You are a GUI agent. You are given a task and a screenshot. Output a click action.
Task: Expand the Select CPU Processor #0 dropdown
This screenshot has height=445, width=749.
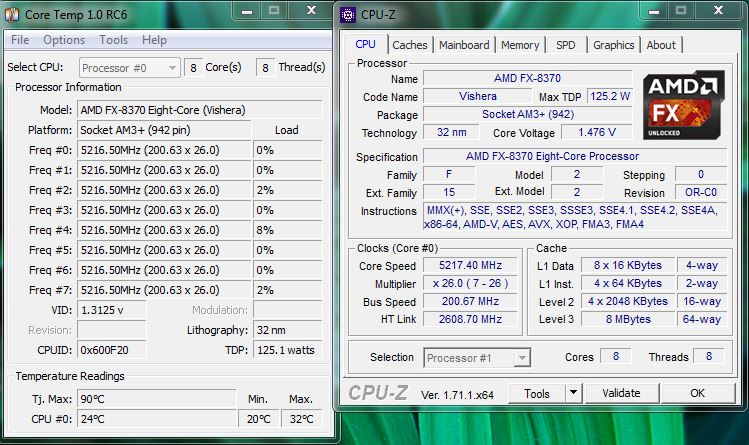[129, 68]
